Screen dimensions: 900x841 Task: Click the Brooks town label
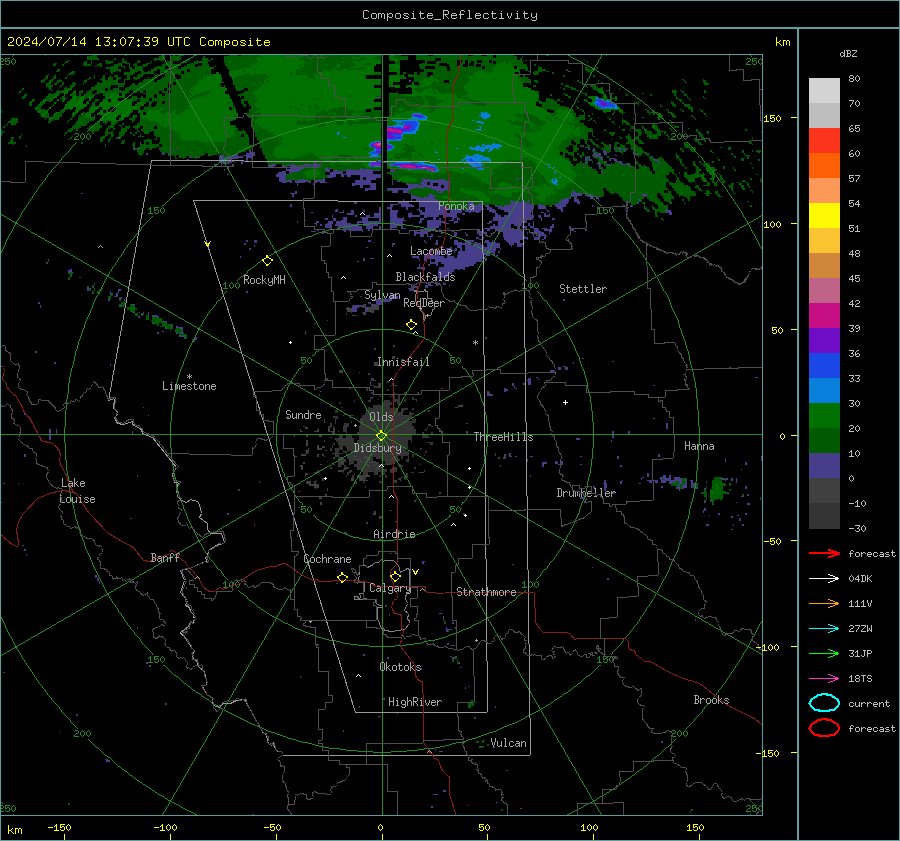(x=711, y=700)
